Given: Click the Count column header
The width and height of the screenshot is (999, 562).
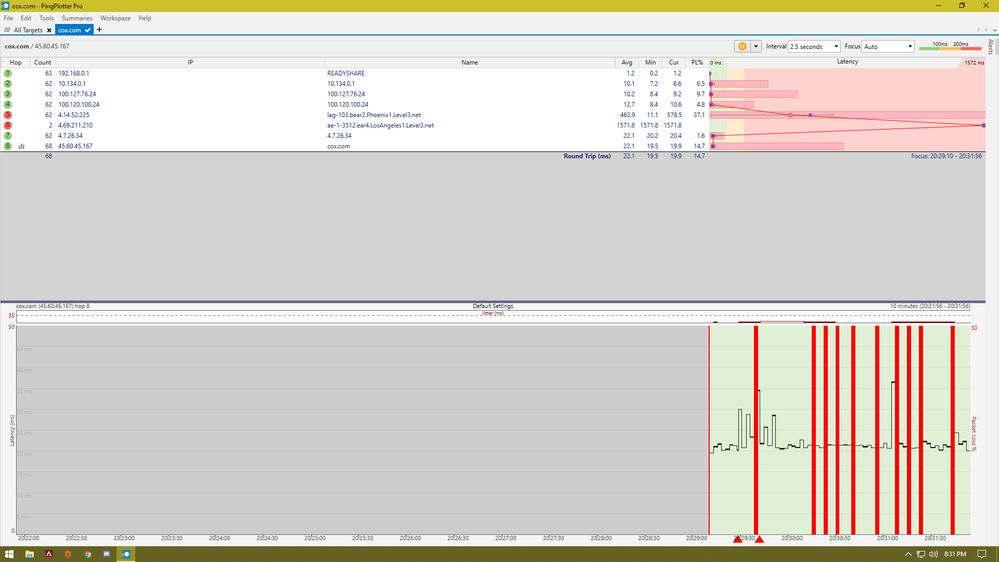Looking at the screenshot, I should click(43, 62).
